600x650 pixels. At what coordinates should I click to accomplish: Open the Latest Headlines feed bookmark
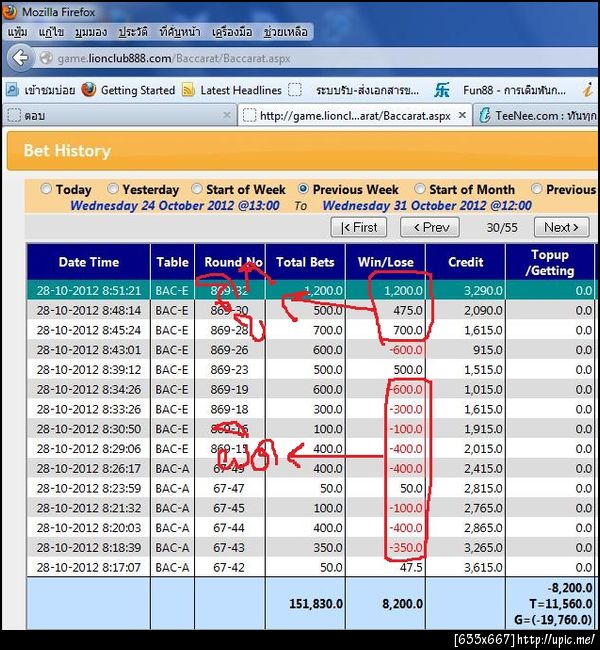232,90
